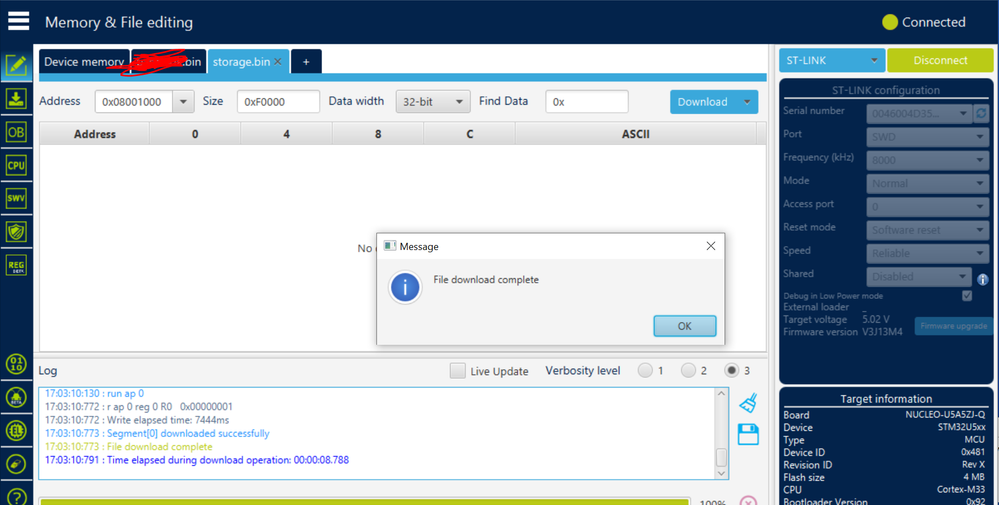Open the CPU panel icon

[16, 165]
